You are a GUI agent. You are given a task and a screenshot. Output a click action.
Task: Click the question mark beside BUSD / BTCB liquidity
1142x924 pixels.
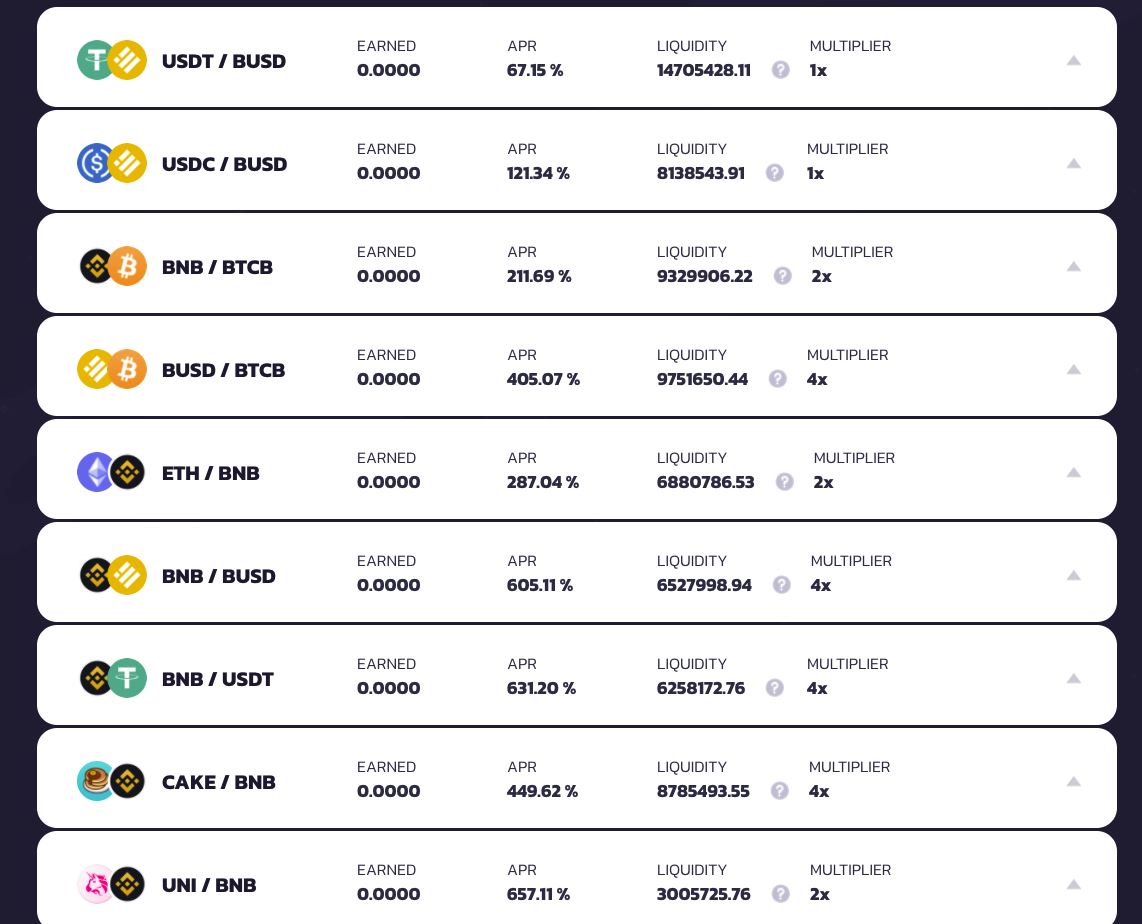click(777, 379)
